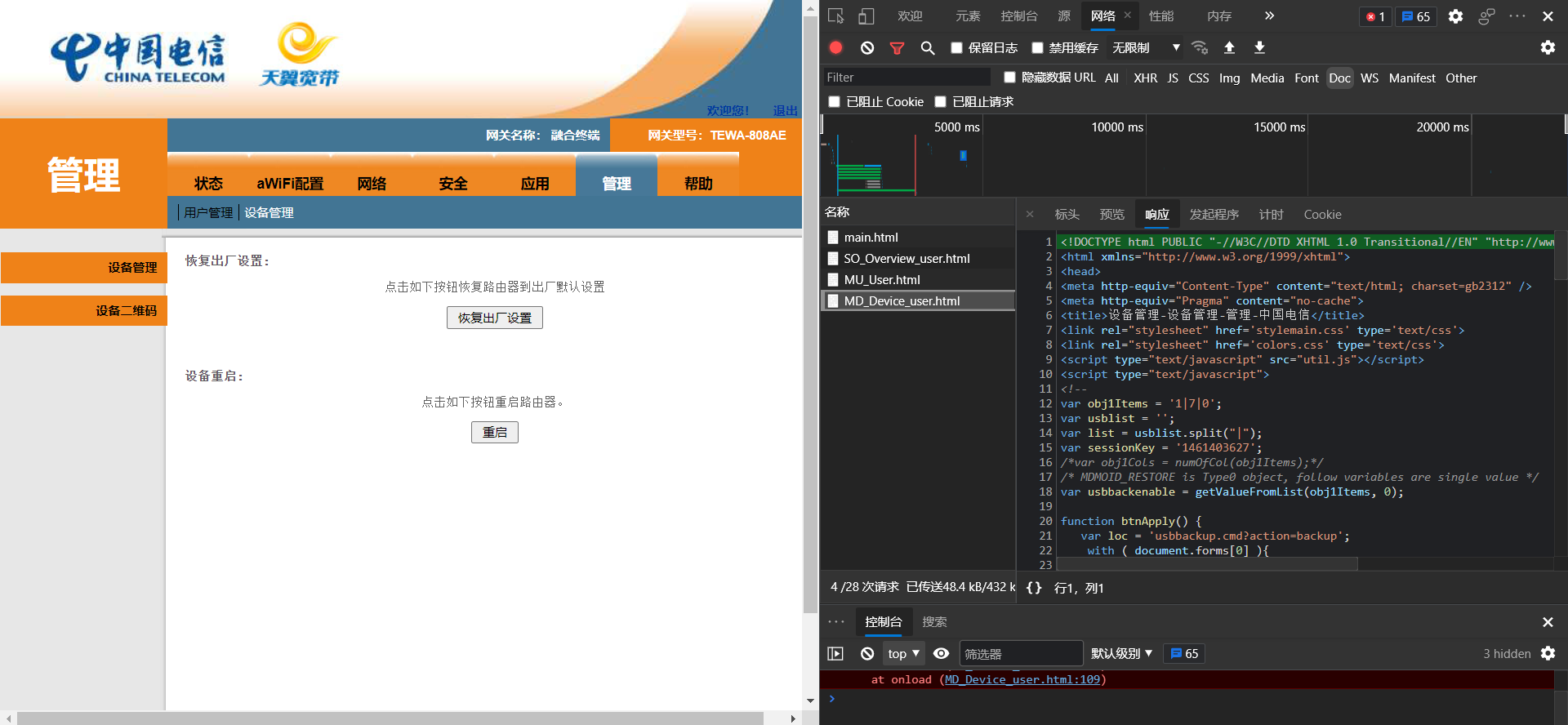
Task: Click the live expression eye icon
Action: coord(941,653)
